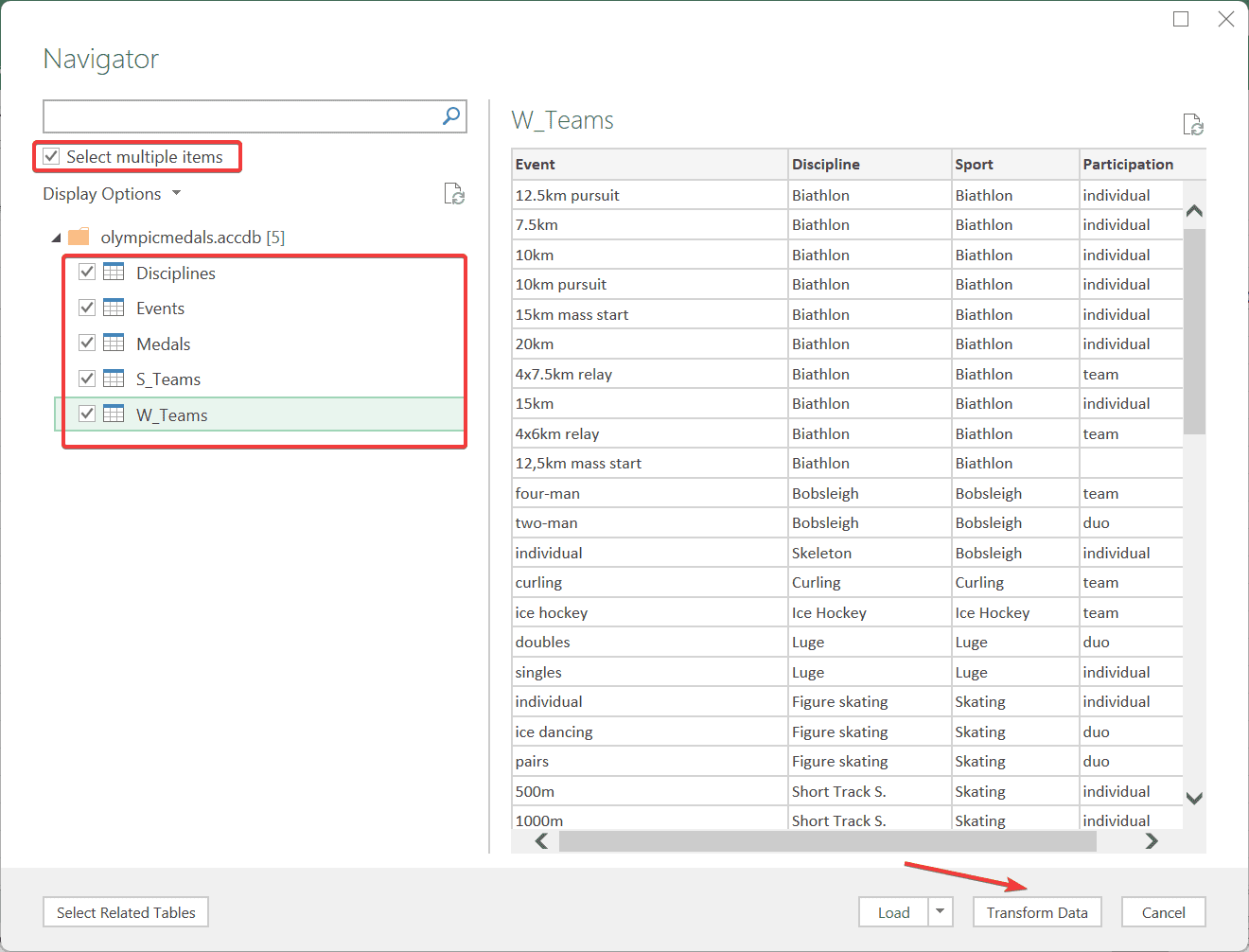Click the Participation column header

tap(1142, 164)
